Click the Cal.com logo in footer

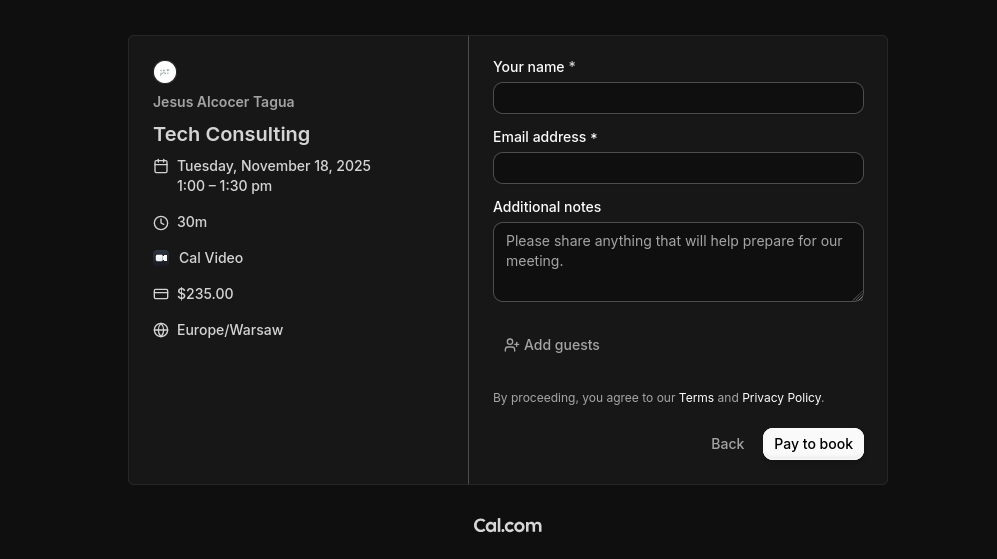tap(507, 526)
